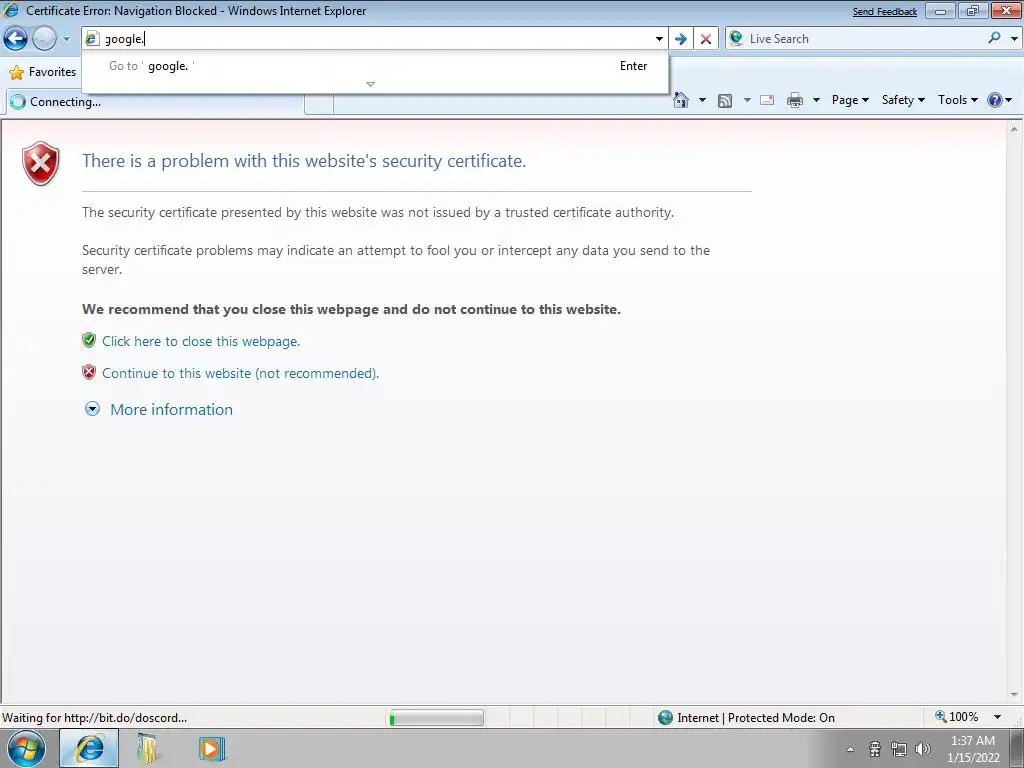Viewport: 1024px width, 768px height.
Task: Click the RSS feeds icon
Action: pyautogui.click(x=725, y=101)
